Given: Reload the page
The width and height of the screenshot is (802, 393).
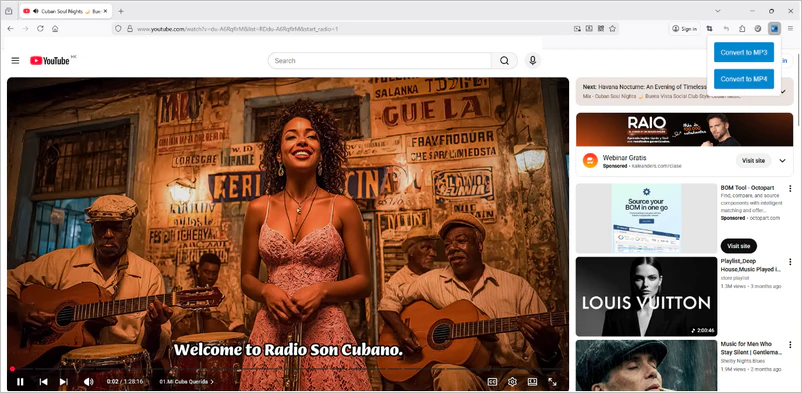Looking at the screenshot, I should [40, 29].
